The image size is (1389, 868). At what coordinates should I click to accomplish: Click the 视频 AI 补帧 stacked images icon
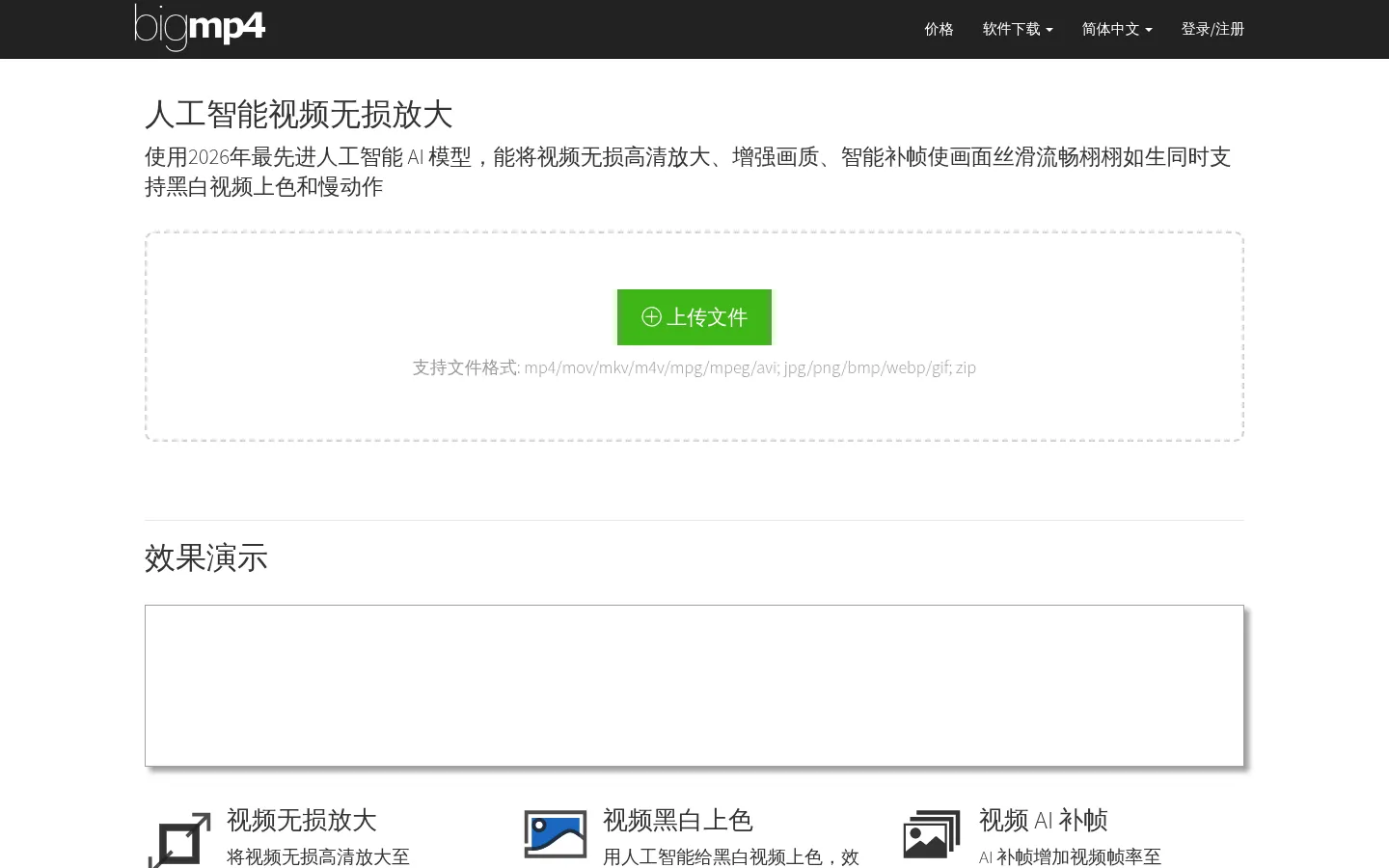click(932, 834)
